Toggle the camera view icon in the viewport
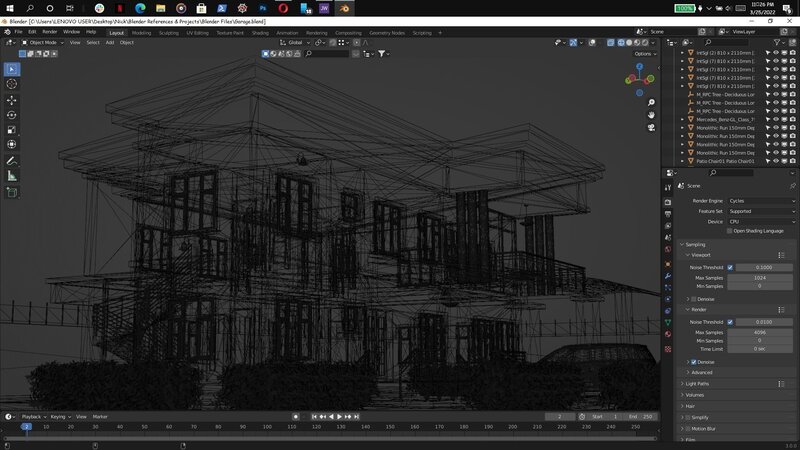Image resolution: width=800 pixels, height=450 pixels. click(651, 128)
